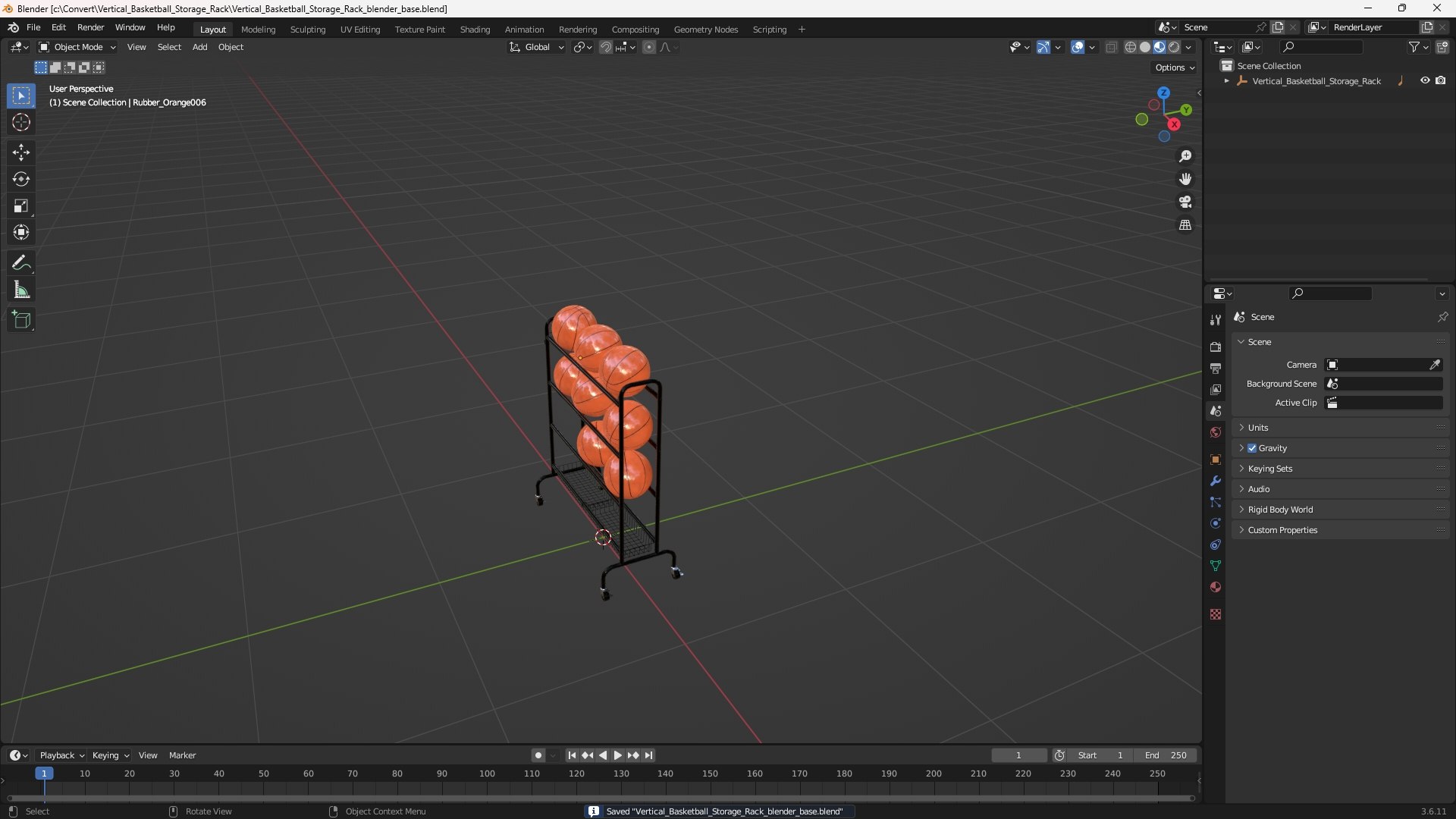The height and width of the screenshot is (819, 1456).
Task: Click the End frame field showing 250
Action: point(1166,755)
